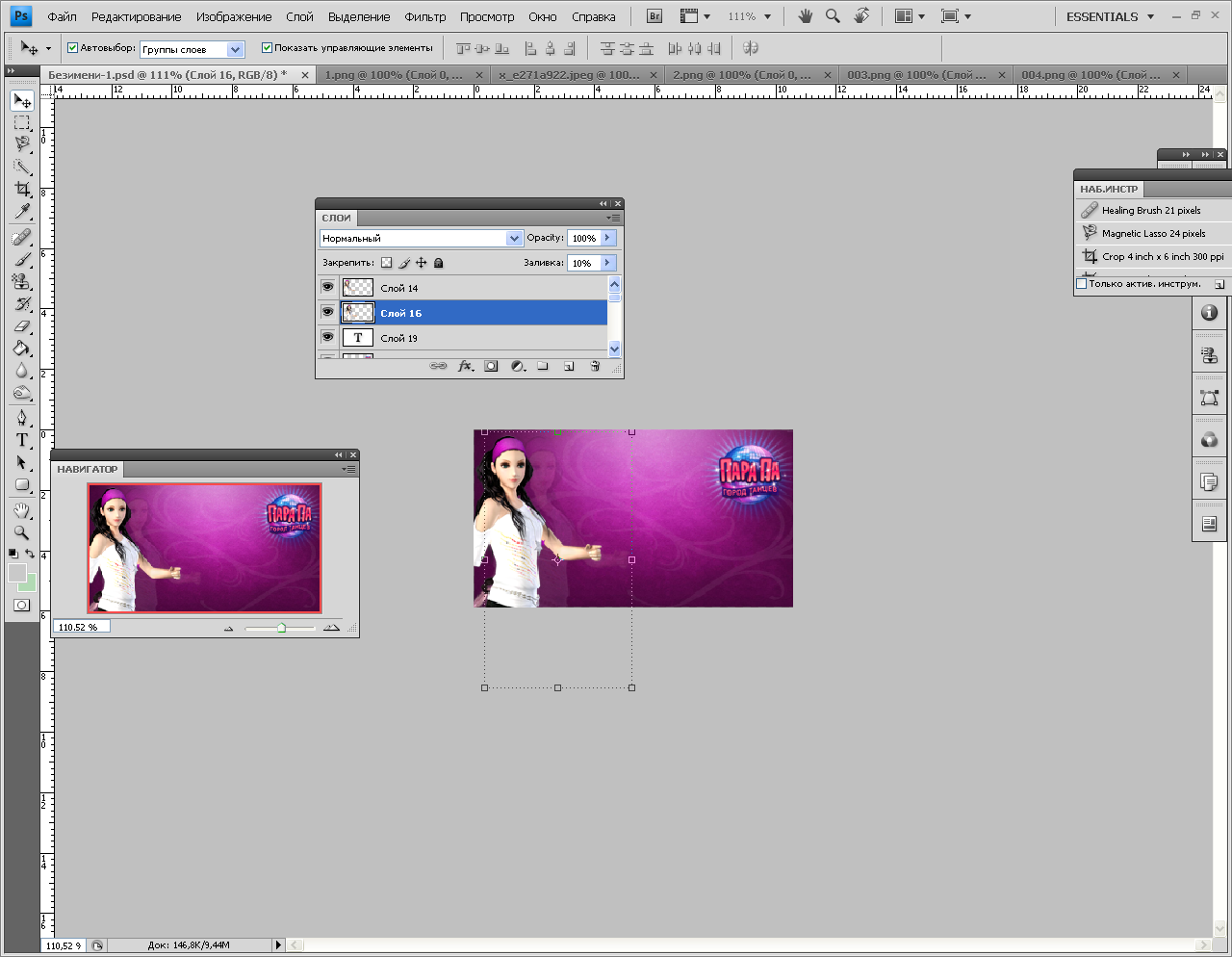1232x957 pixels.
Task: Choose the Horizontal Type tool
Action: tap(22, 440)
